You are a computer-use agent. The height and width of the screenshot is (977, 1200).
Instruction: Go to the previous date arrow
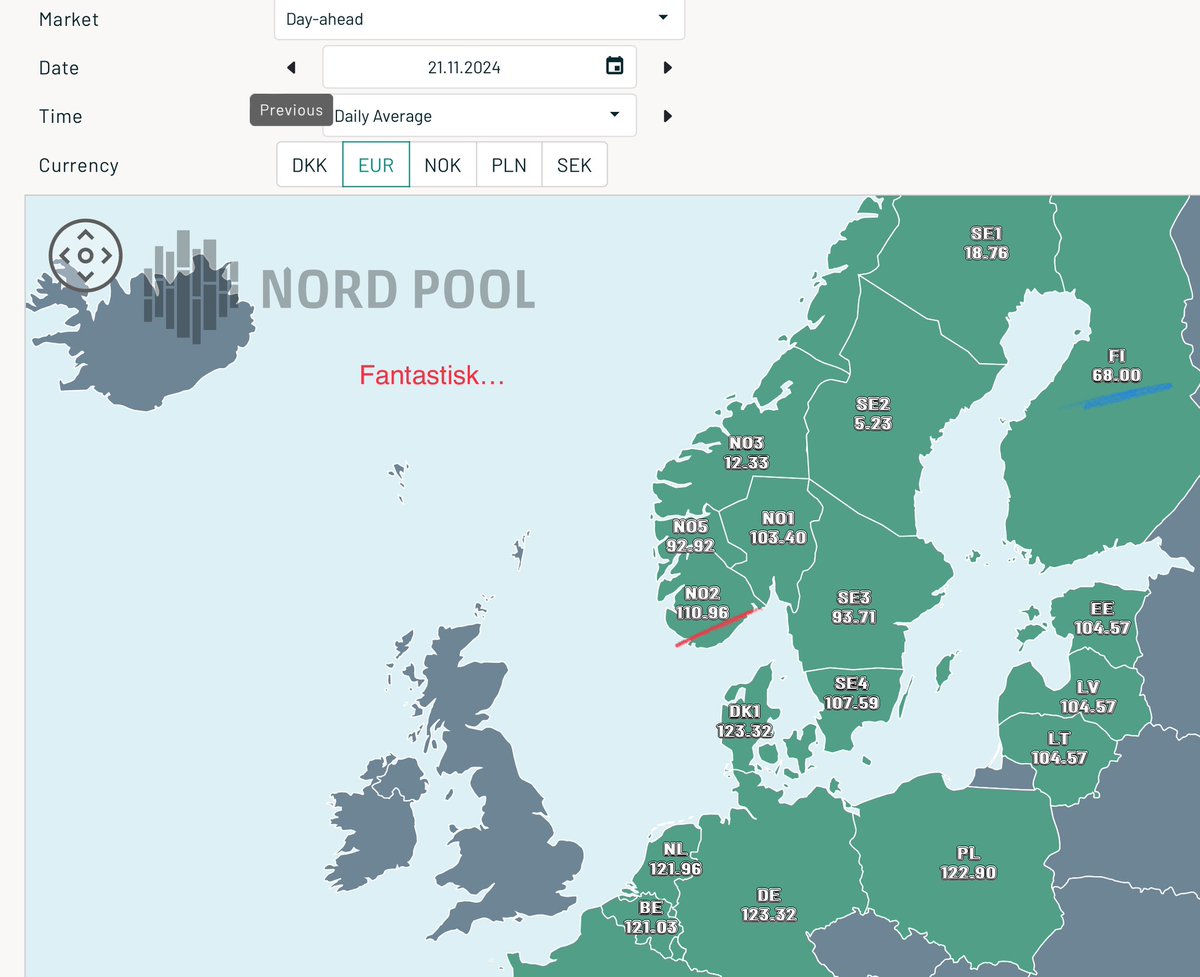291,68
